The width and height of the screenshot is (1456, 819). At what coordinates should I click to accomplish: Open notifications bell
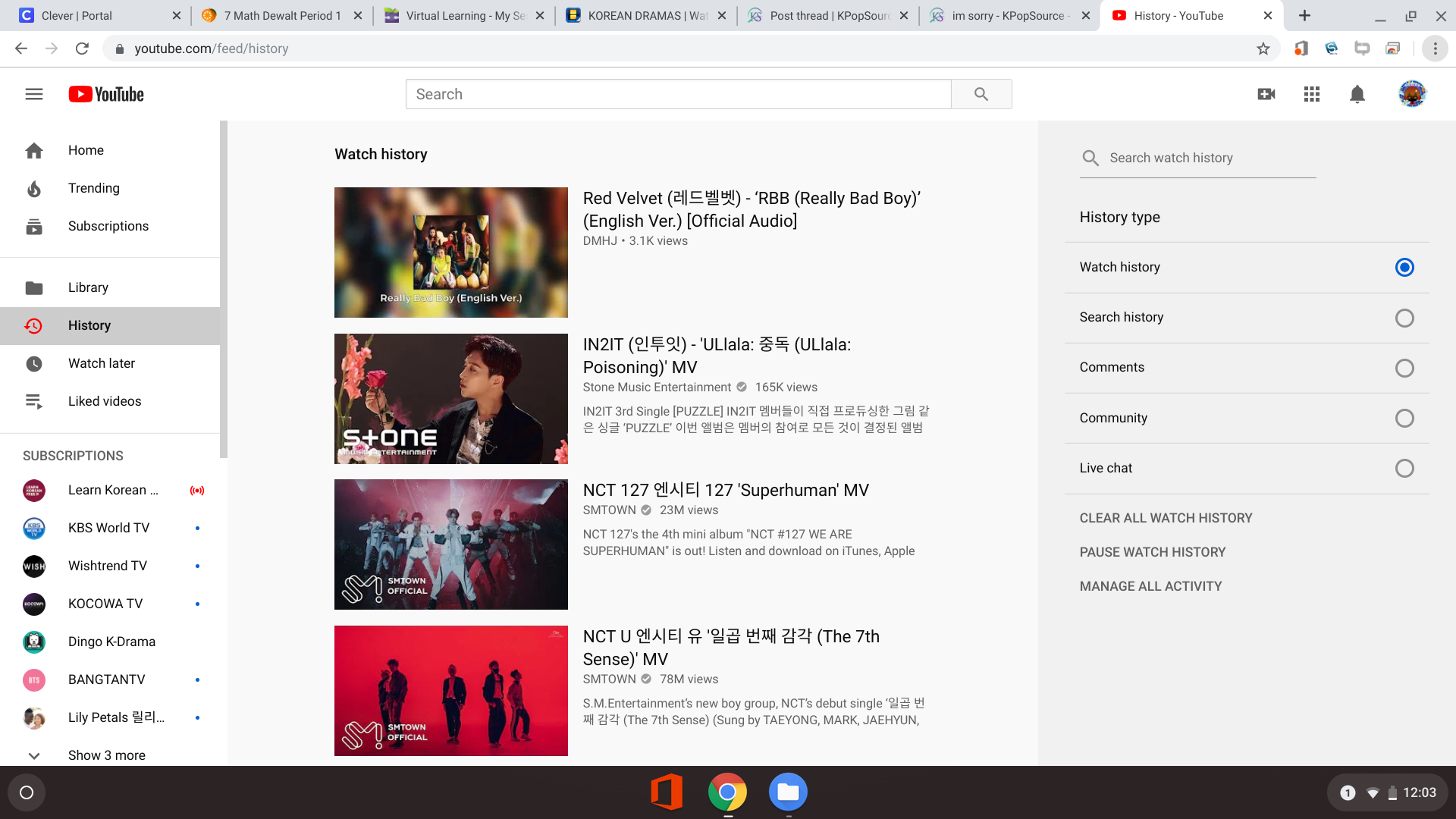tap(1357, 94)
